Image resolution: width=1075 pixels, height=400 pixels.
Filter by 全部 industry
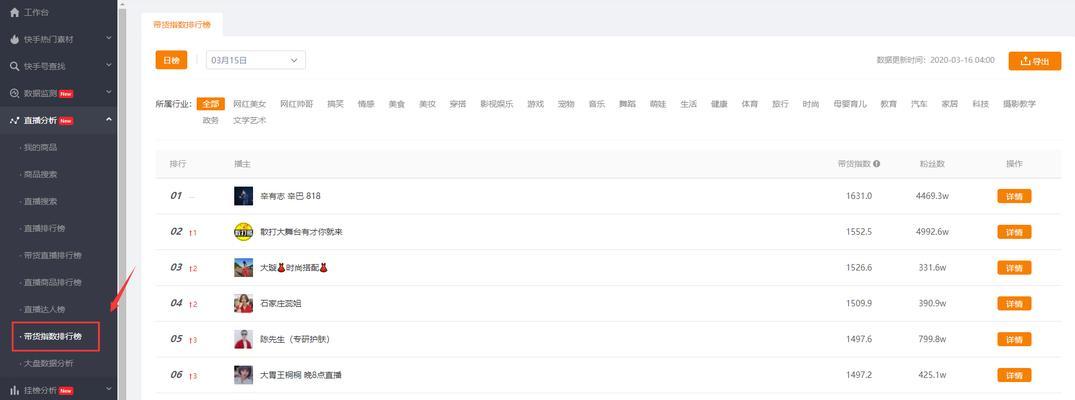coord(210,104)
